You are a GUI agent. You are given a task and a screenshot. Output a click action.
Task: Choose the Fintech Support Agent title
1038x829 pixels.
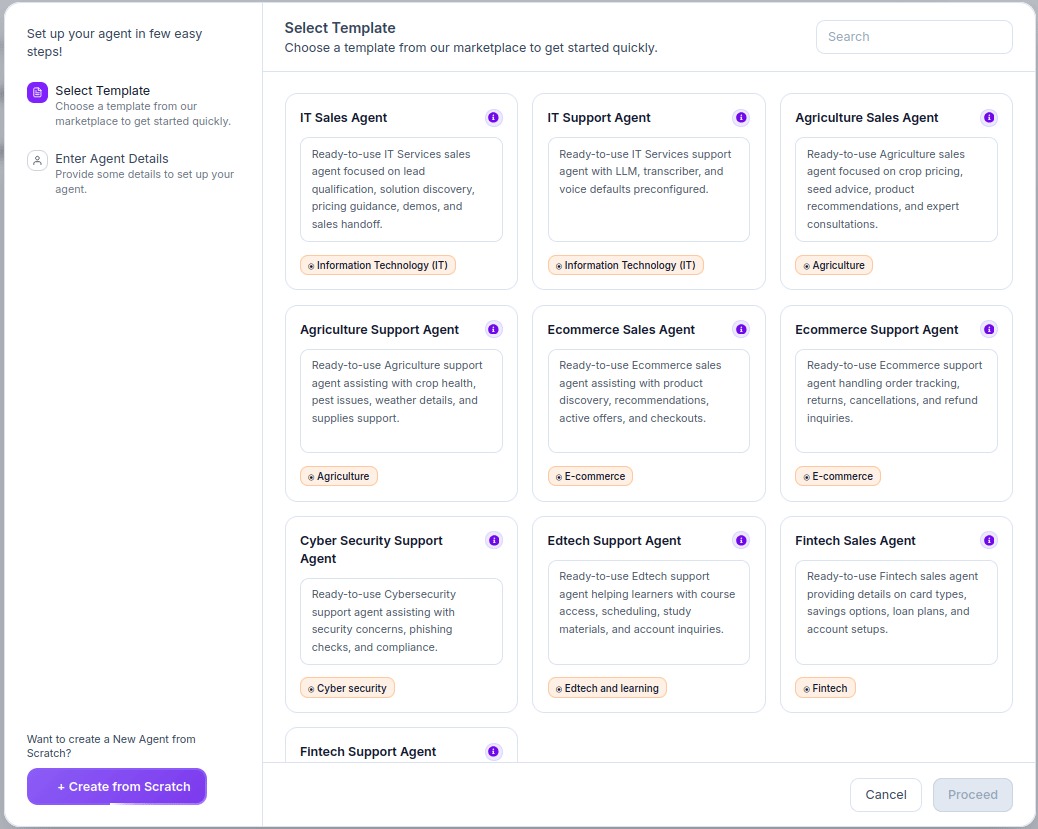point(367,752)
